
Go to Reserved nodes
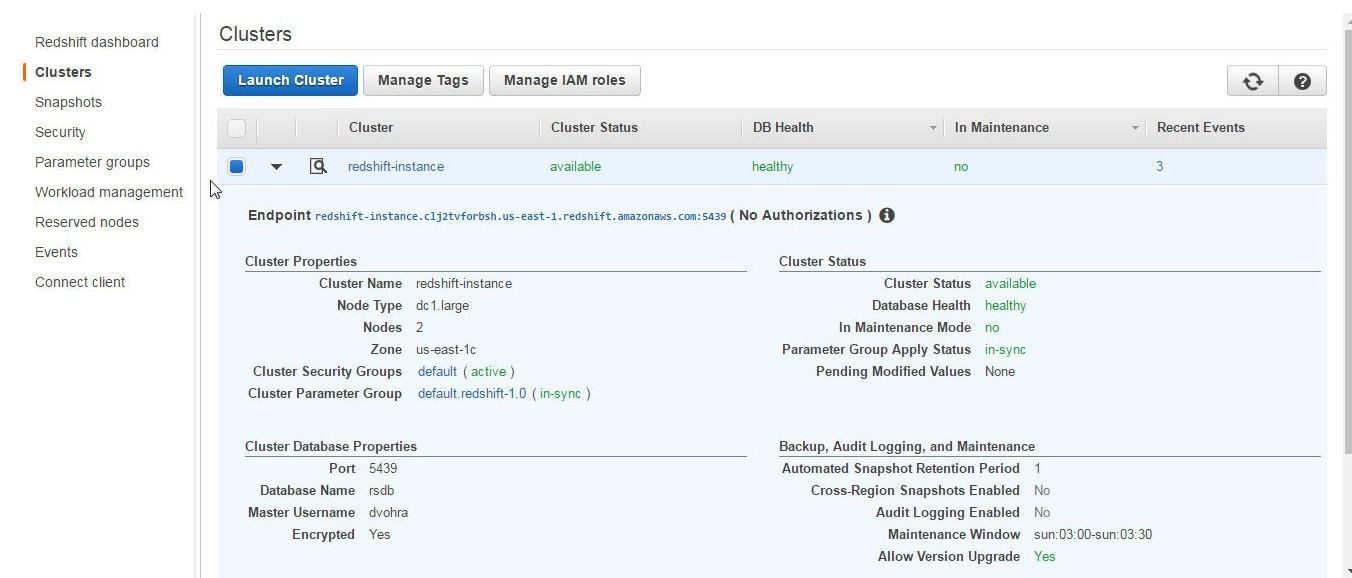click(x=87, y=222)
